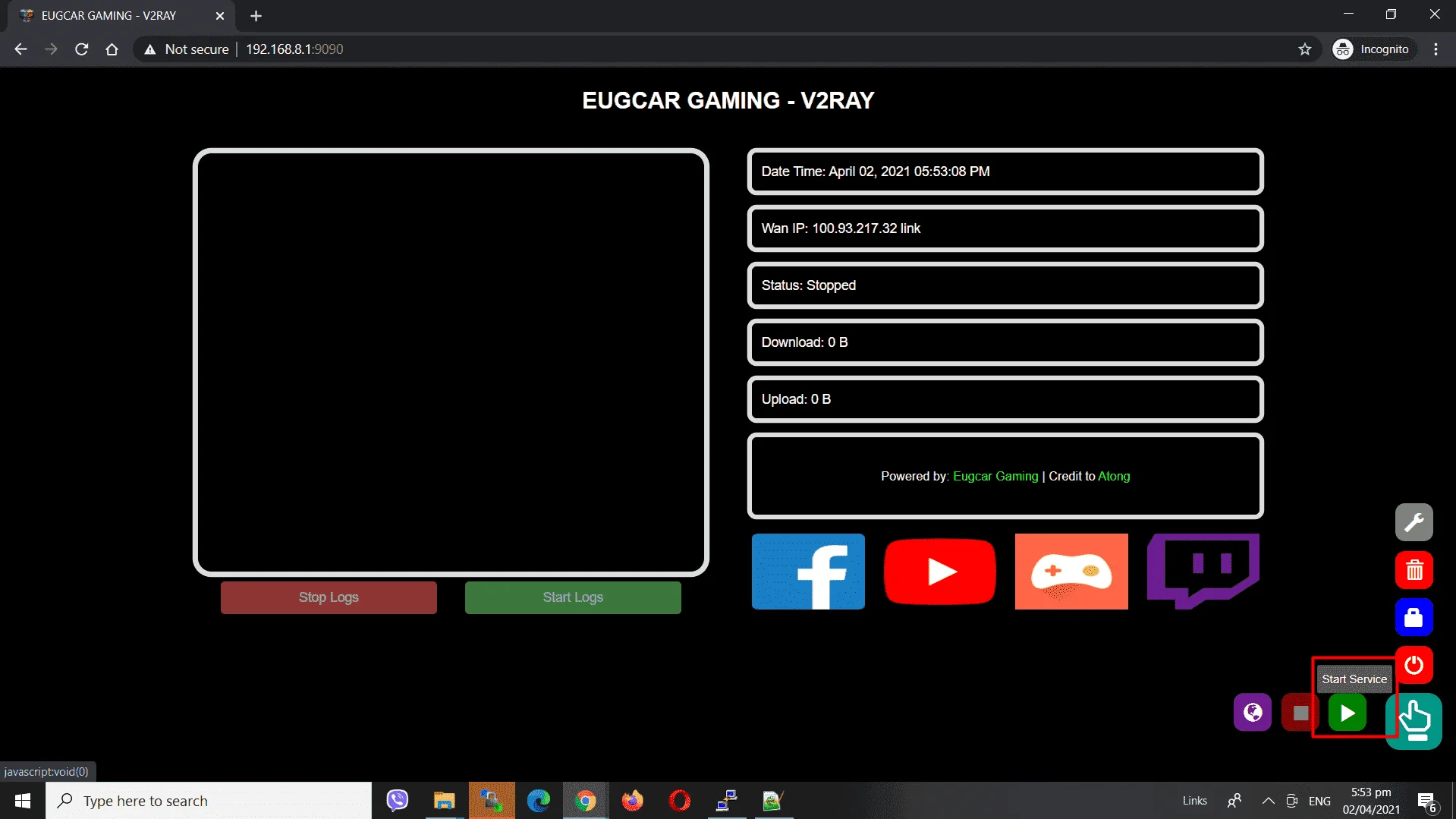Reload the current page

[x=81, y=49]
